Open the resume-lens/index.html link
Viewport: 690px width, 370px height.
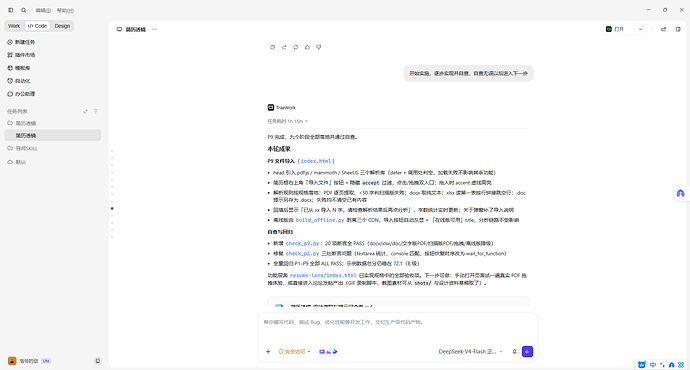point(323,275)
